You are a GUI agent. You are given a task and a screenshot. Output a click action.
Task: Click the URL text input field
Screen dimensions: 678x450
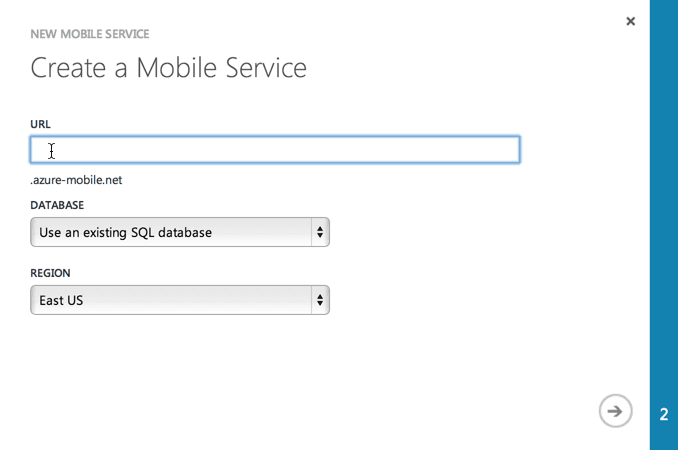[x=275, y=150]
